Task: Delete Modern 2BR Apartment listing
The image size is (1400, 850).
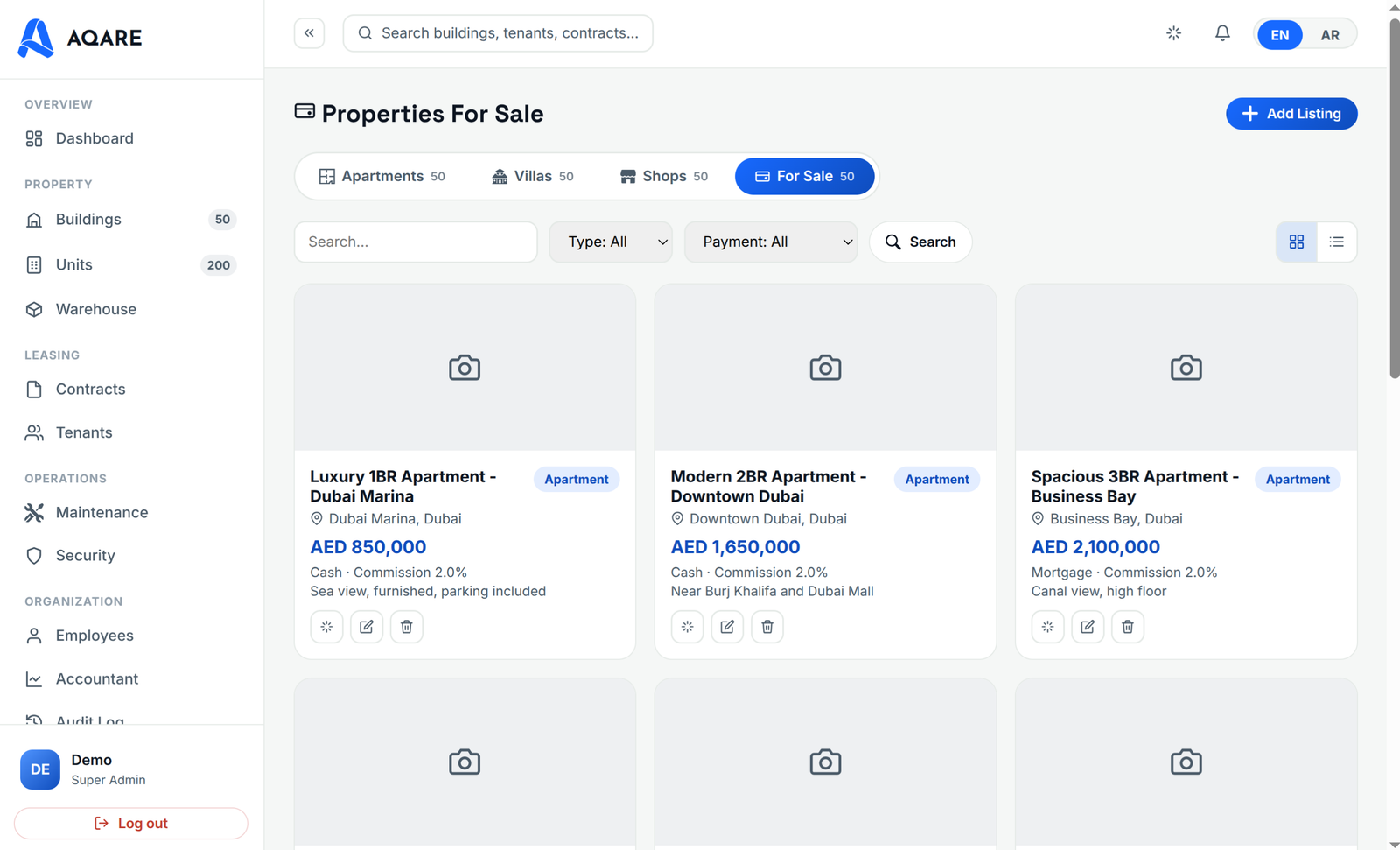Action: tap(767, 627)
